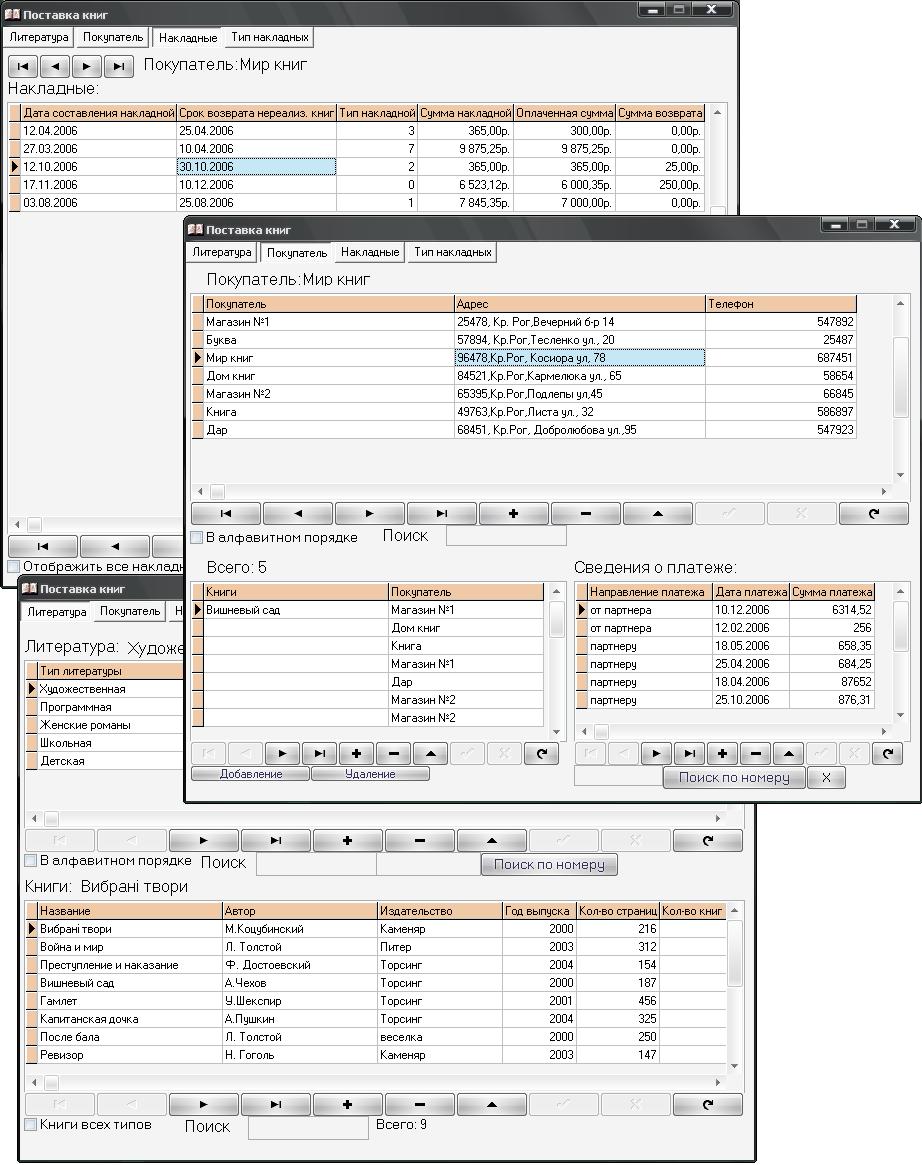Delete buyer record with minus button
This screenshot has width=922, height=1165.
click(x=585, y=513)
